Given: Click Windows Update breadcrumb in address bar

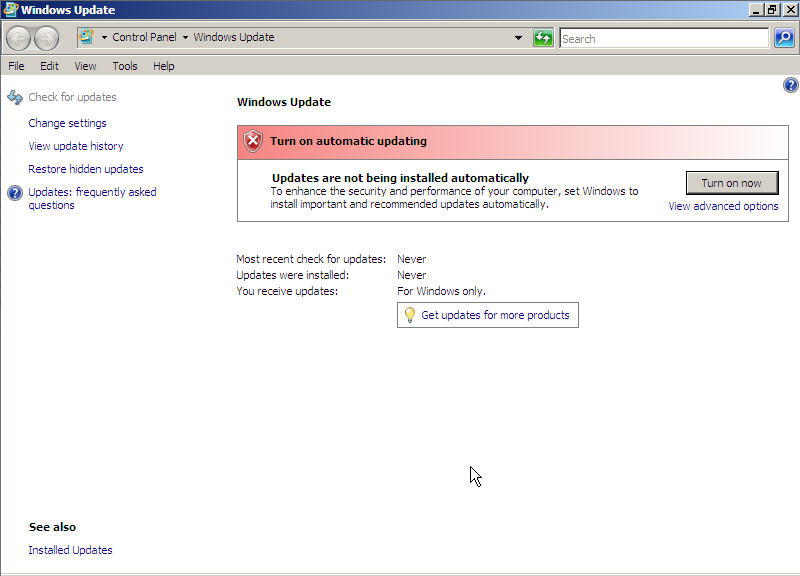Looking at the screenshot, I should click(x=234, y=37).
